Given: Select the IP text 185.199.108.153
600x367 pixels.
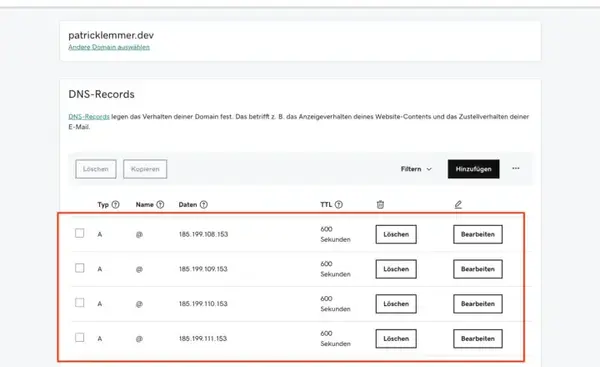Looking at the screenshot, I should [x=203, y=234].
